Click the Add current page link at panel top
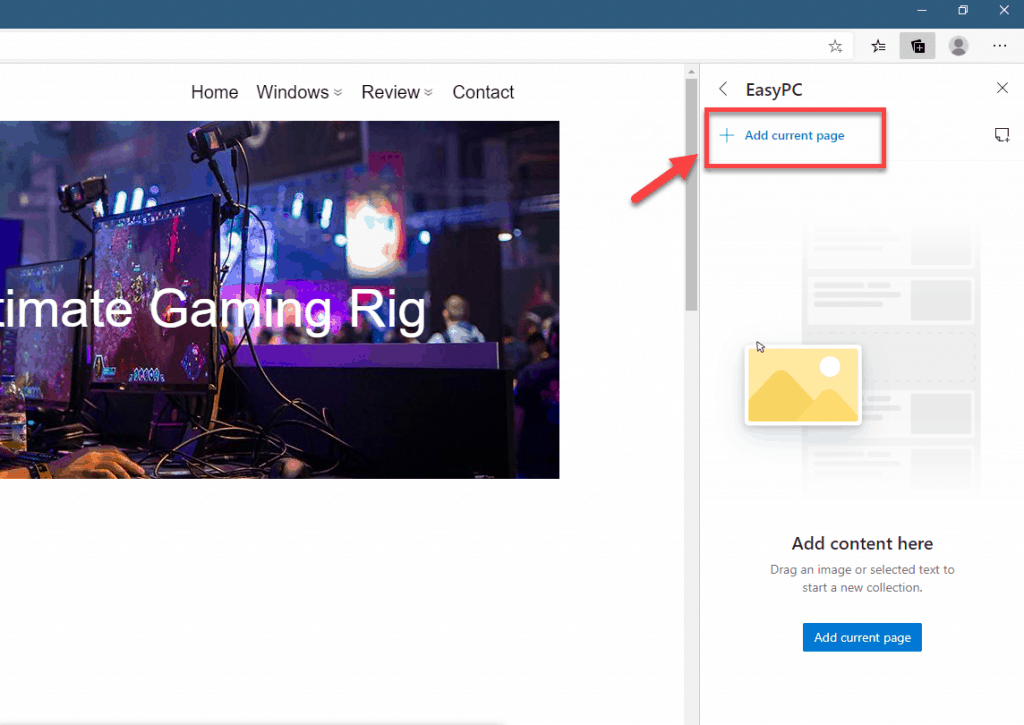1024x725 pixels. (795, 135)
